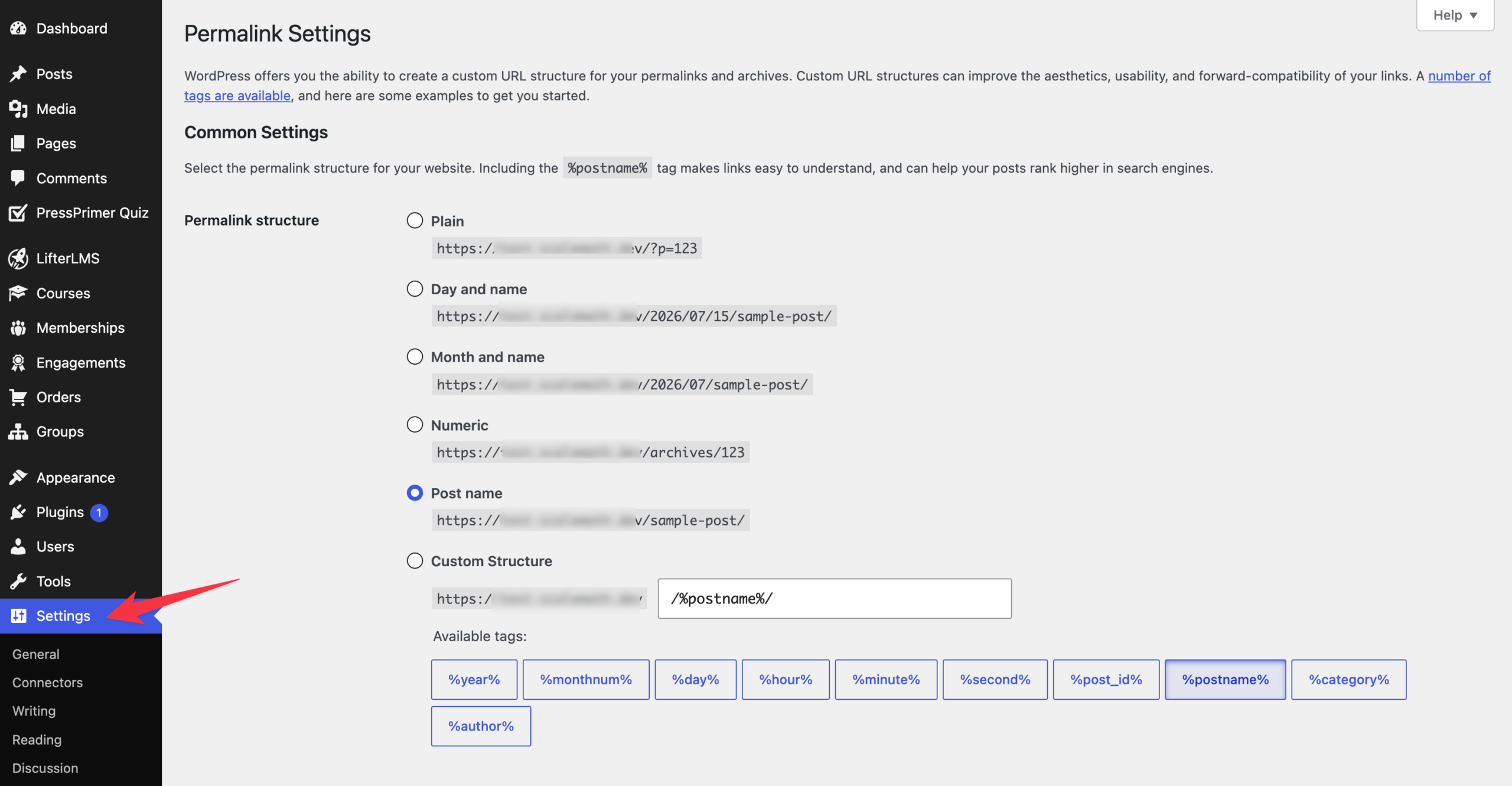Insert the %monthnum% tag
The image size is (1512, 786).
[x=586, y=680]
